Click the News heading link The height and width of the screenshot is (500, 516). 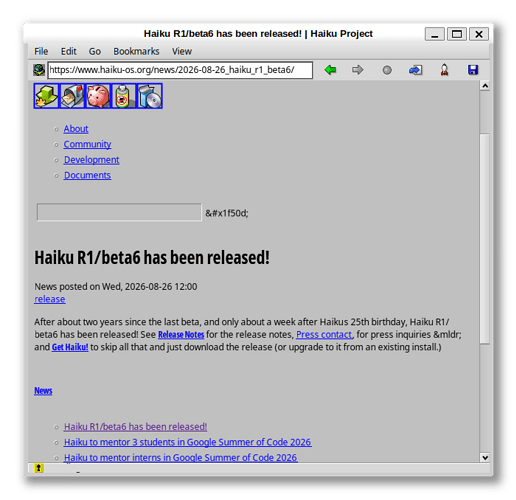tap(43, 391)
